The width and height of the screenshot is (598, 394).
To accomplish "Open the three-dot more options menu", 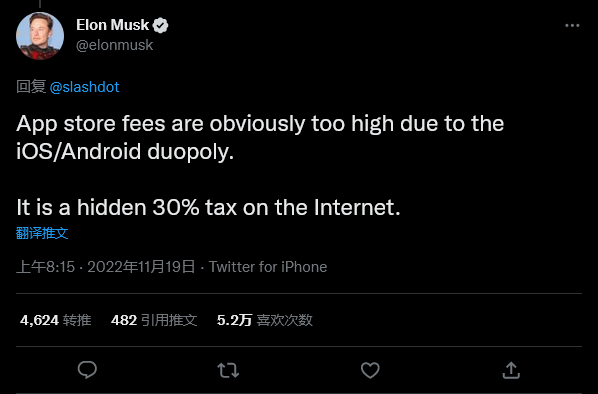I will (x=572, y=26).
